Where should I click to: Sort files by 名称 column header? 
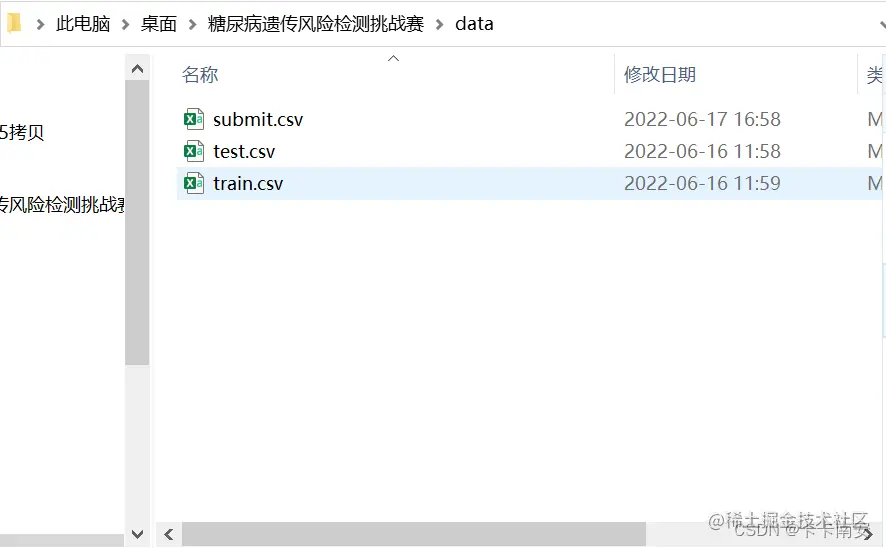(200, 75)
